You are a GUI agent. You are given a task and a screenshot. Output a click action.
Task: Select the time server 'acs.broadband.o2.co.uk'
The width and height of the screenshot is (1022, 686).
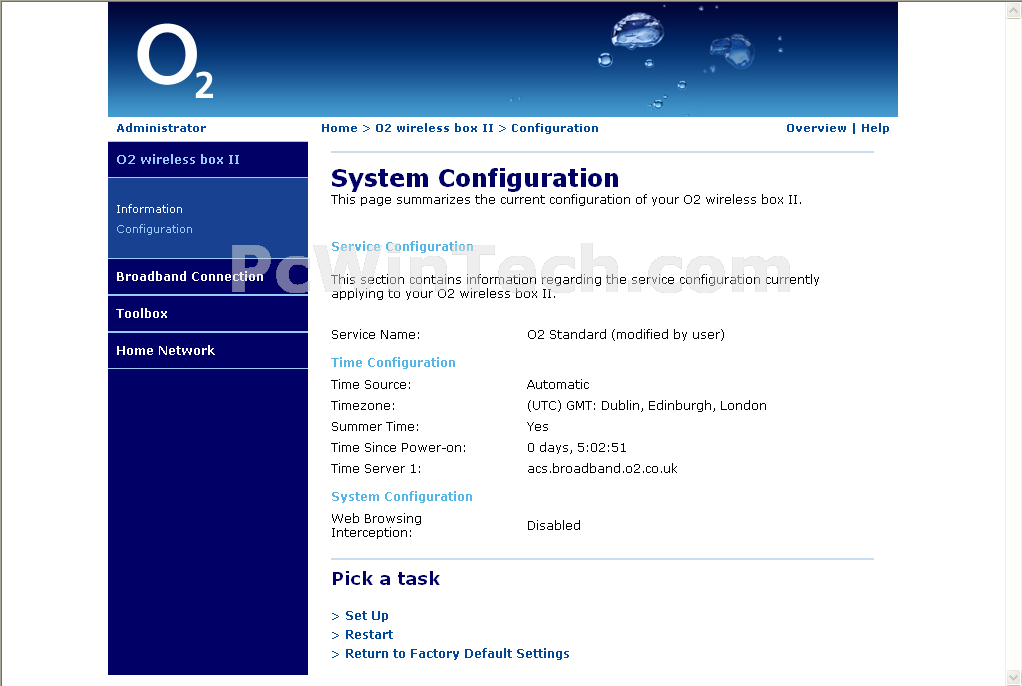pos(602,469)
